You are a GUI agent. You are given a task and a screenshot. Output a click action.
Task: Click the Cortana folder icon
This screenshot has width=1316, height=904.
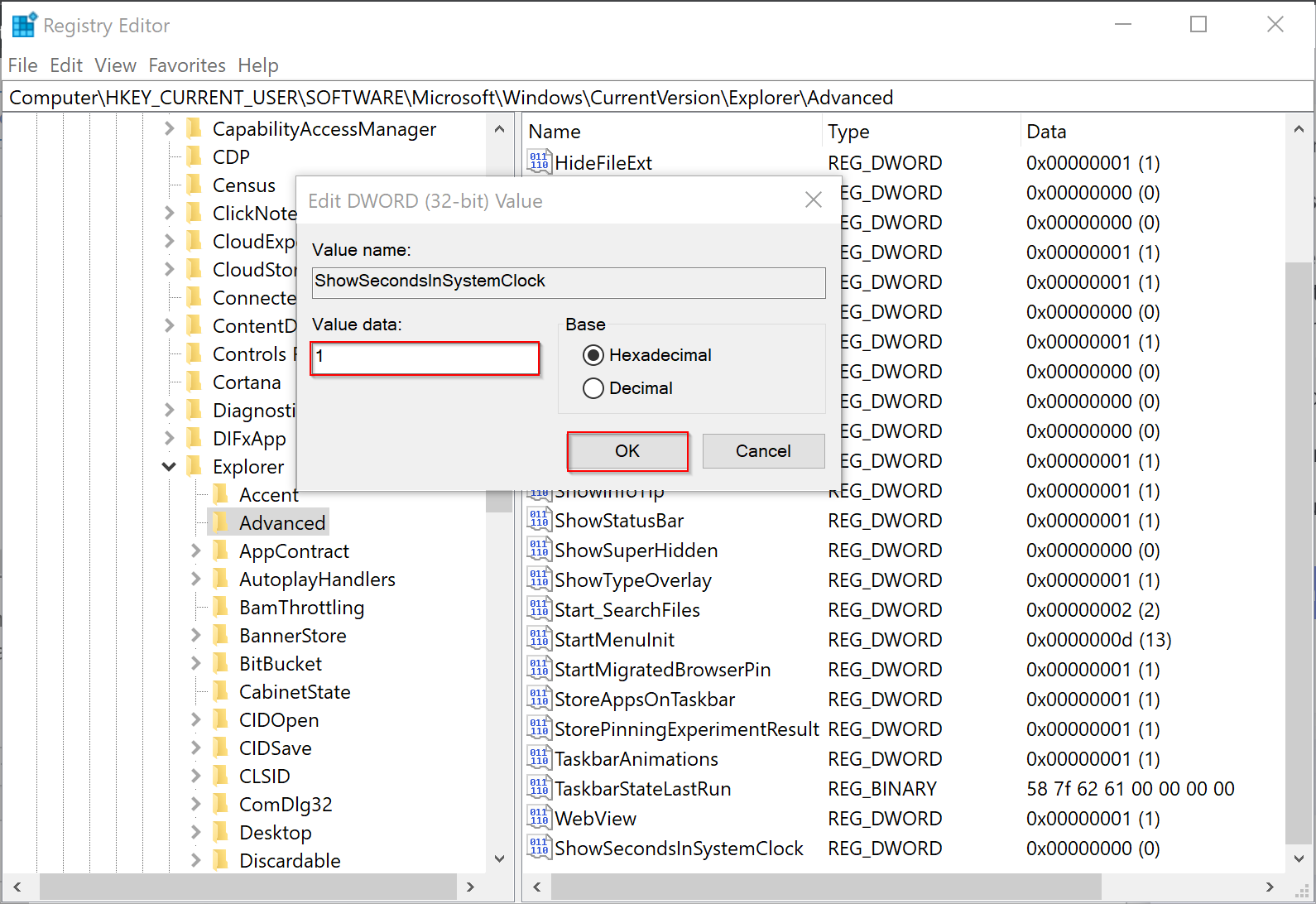195,382
